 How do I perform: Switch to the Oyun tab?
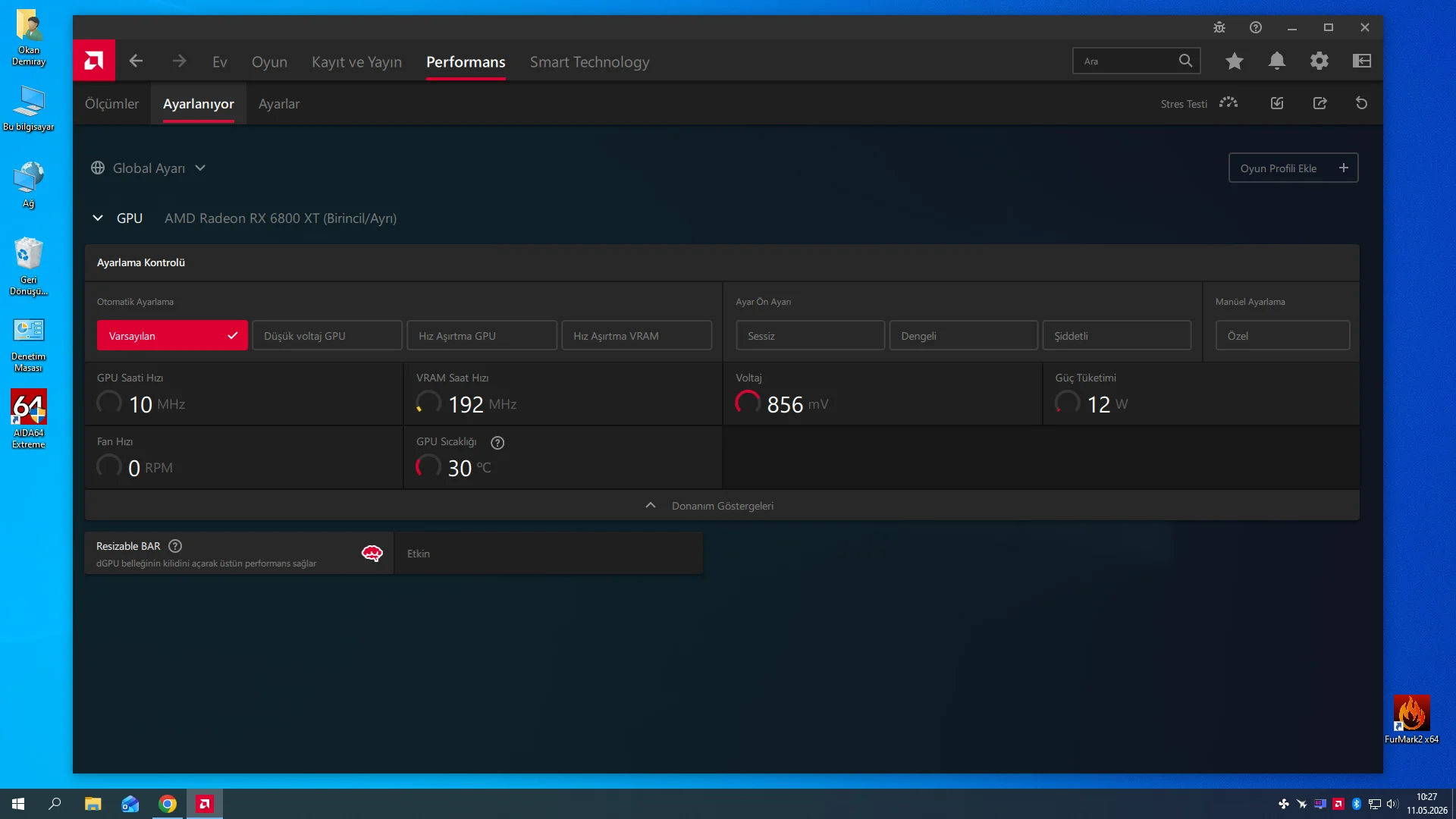coord(269,62)
